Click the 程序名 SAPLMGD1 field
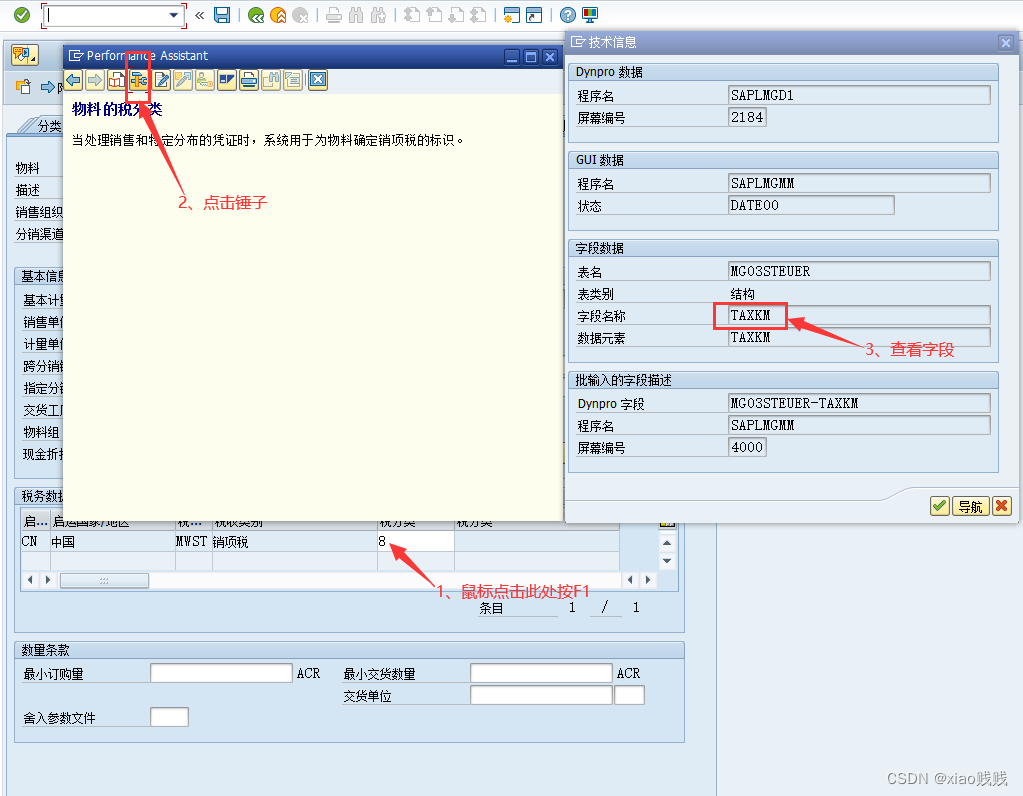The width and height of the screenshot is (1023, 796). point(859,95)
